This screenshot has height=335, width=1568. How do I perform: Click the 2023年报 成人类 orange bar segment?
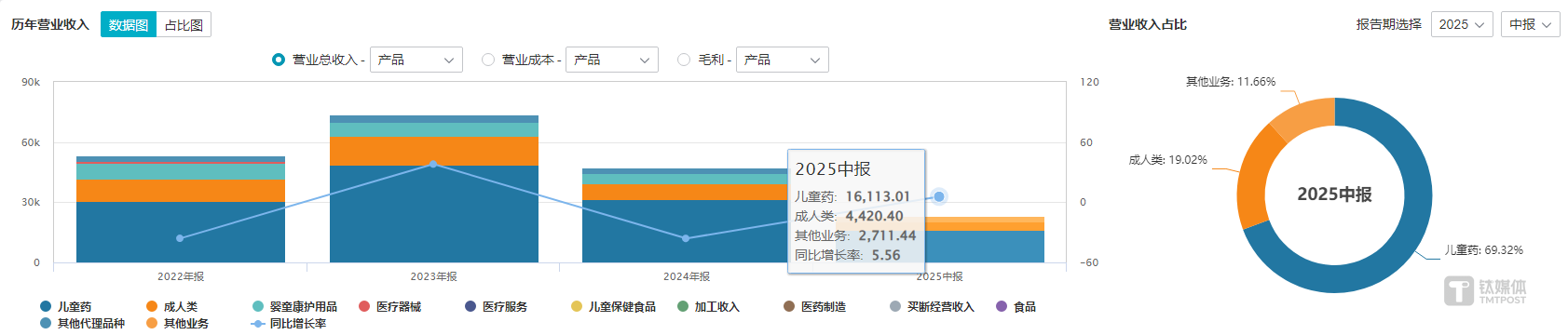pos(434,152)
